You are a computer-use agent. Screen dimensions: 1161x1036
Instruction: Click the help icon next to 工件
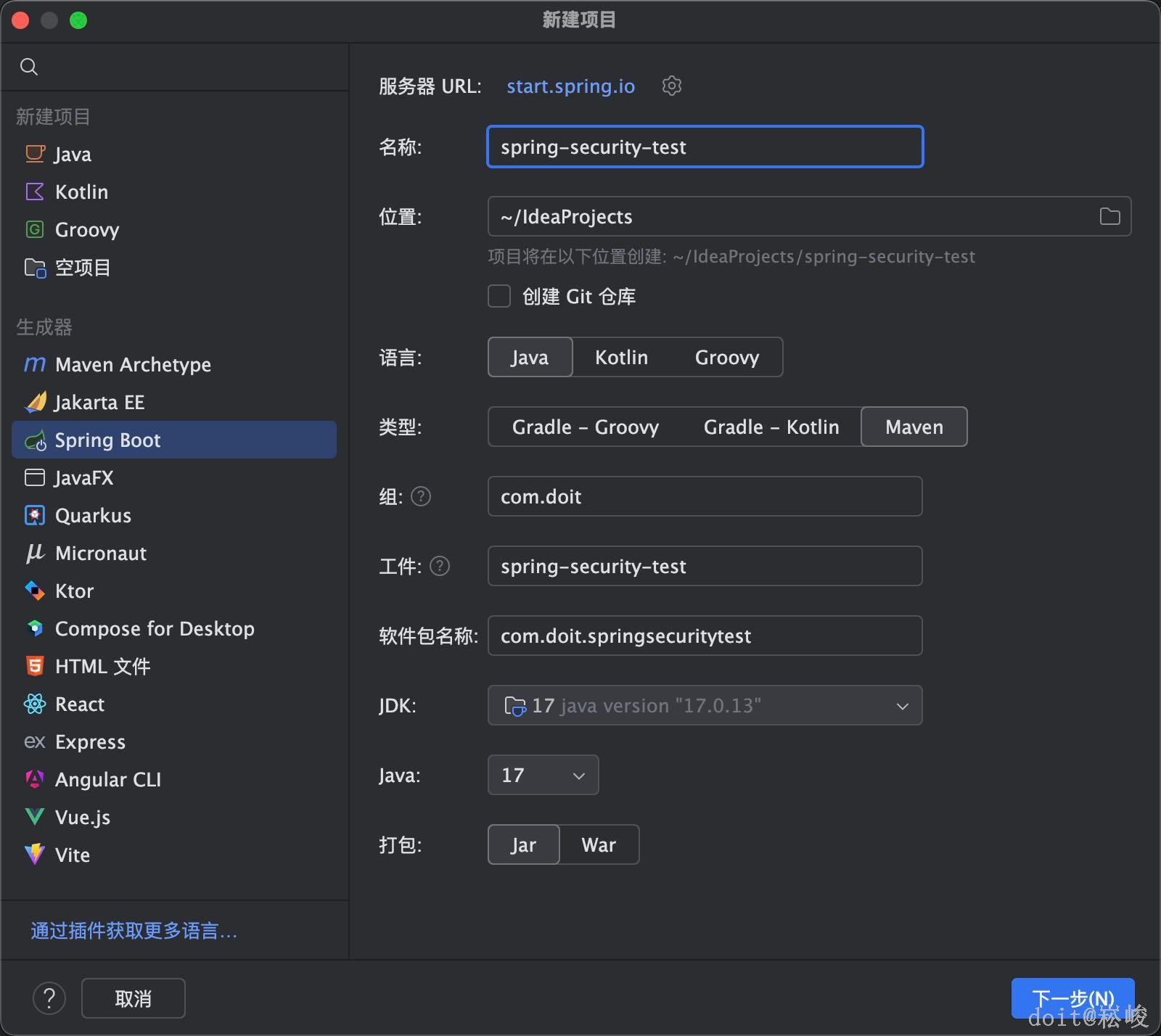click(x=440, y=566)
